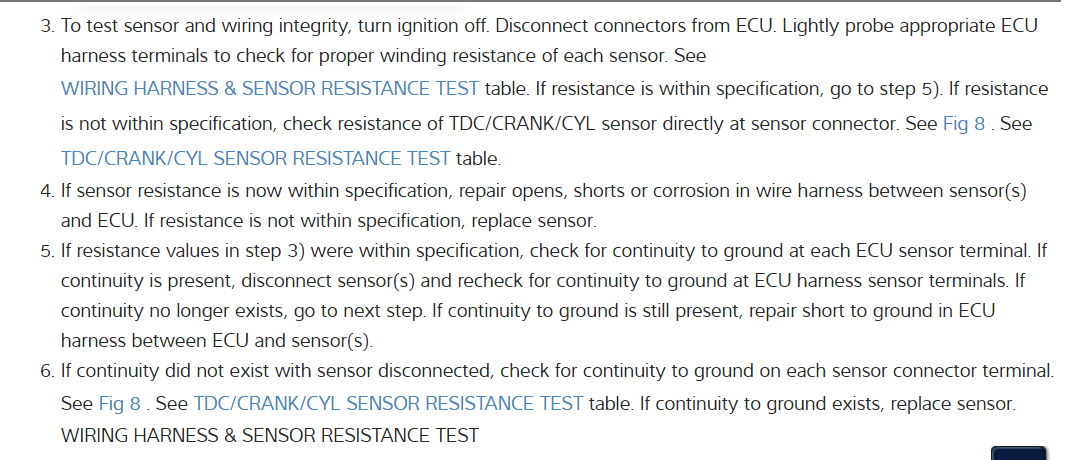
Task: Click the list number 3 marker
Action: (x=47, y=22)
